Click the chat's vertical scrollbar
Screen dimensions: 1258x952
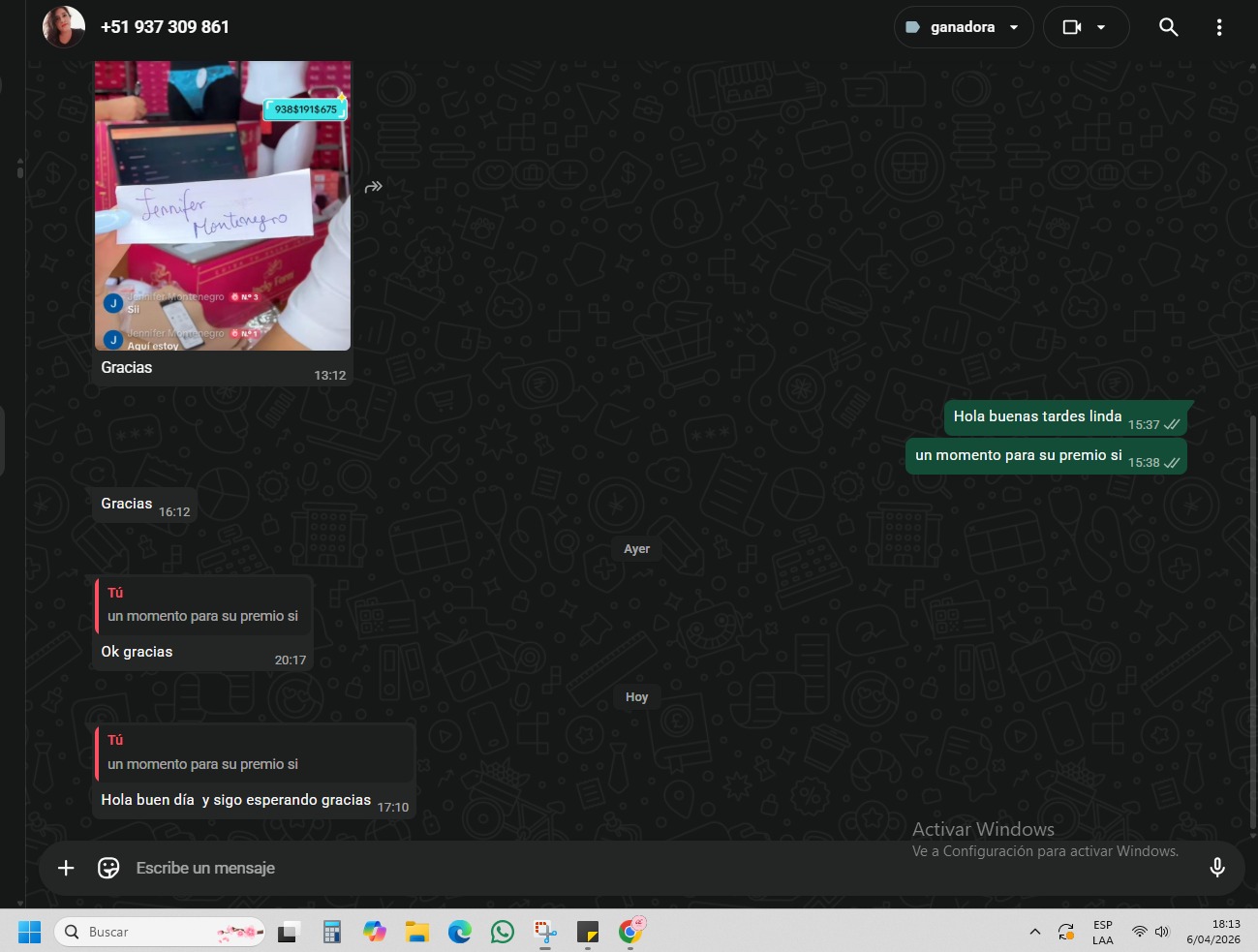[x=1253, y=620]
